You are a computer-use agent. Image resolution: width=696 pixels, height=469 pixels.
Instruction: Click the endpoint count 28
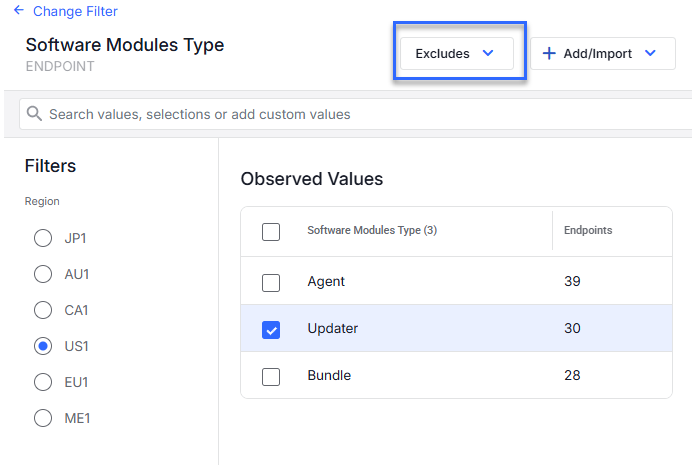[x=572, y=375]
